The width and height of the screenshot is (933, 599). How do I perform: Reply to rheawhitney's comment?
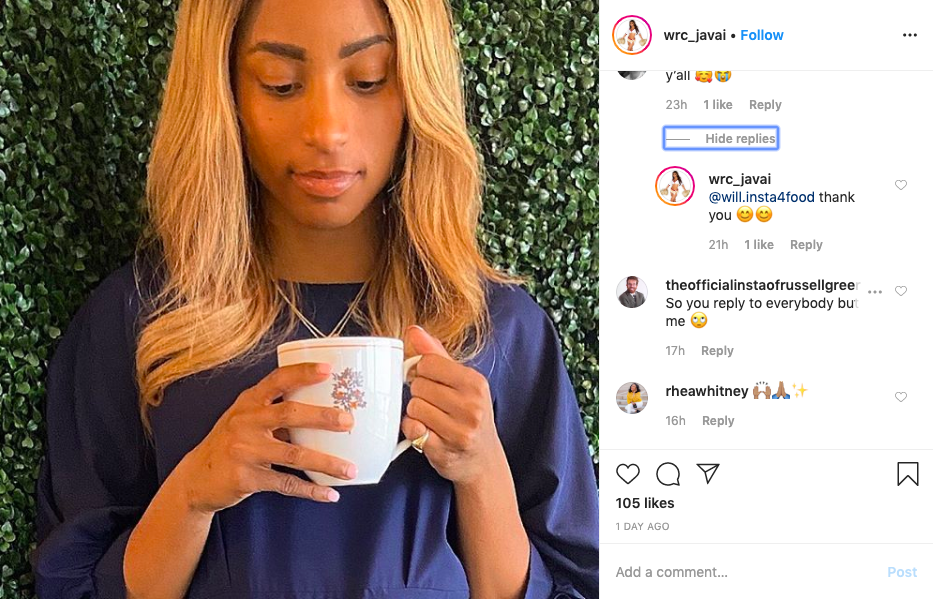[x=718, y=421]
